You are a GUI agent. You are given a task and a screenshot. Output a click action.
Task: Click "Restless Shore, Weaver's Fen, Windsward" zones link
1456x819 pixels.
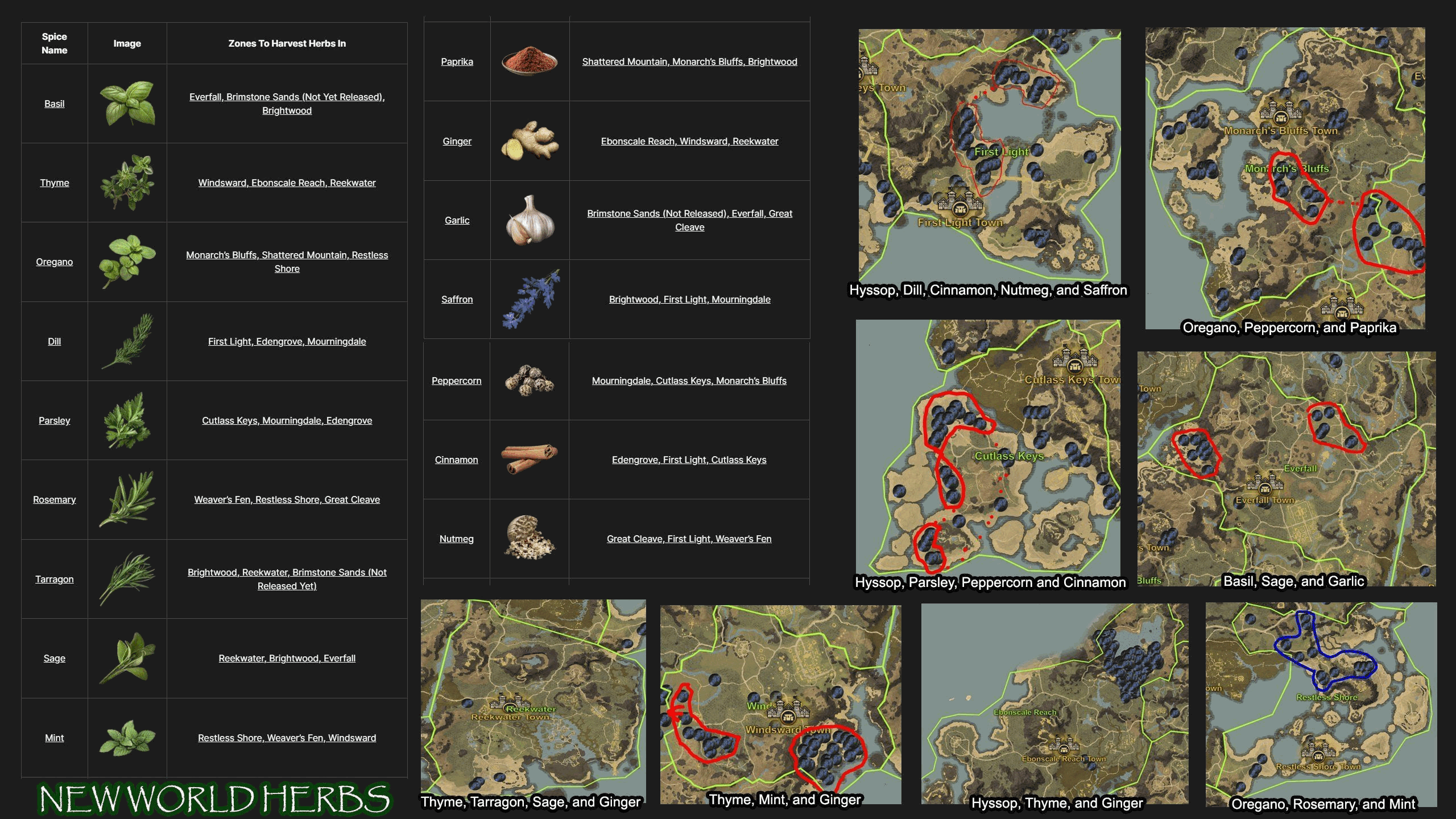pos(287,738)
